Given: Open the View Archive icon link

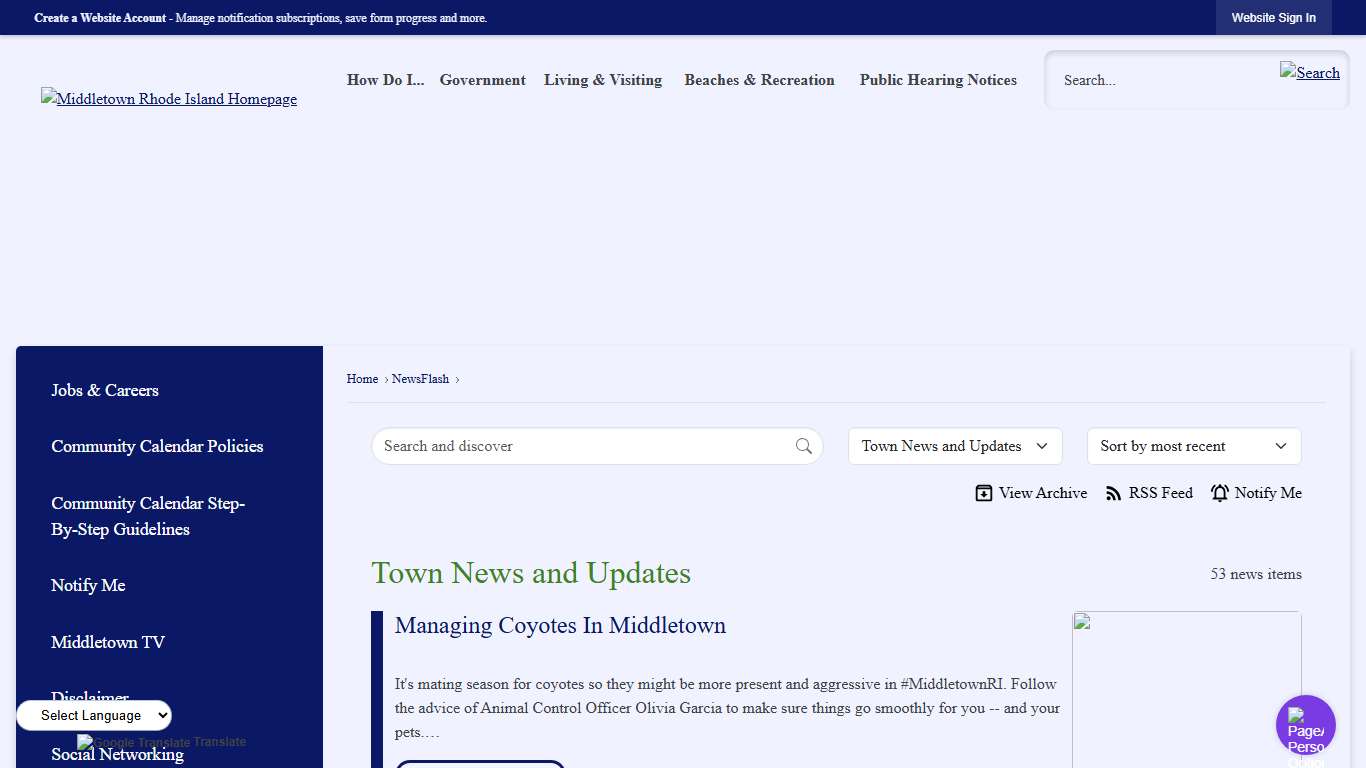Looking at the screenshot, I should coord(984,493).
